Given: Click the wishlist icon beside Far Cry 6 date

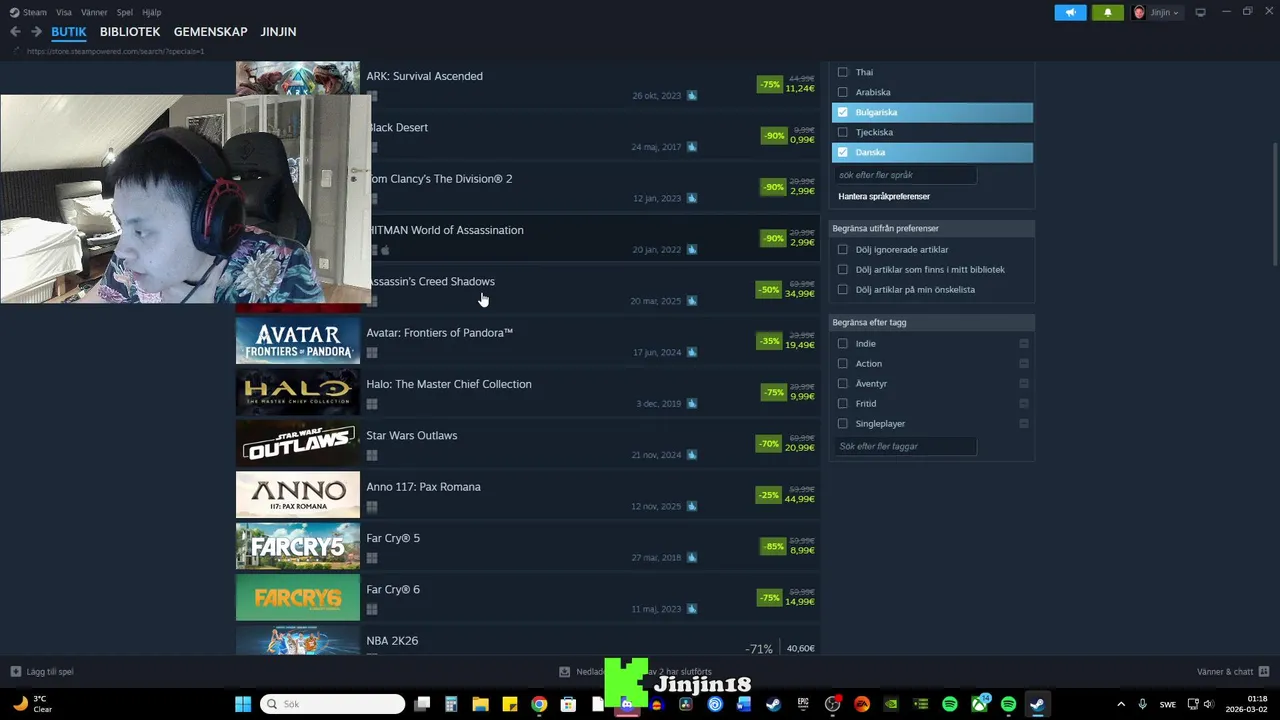Looking at the screenshot, I should [692, 609].
